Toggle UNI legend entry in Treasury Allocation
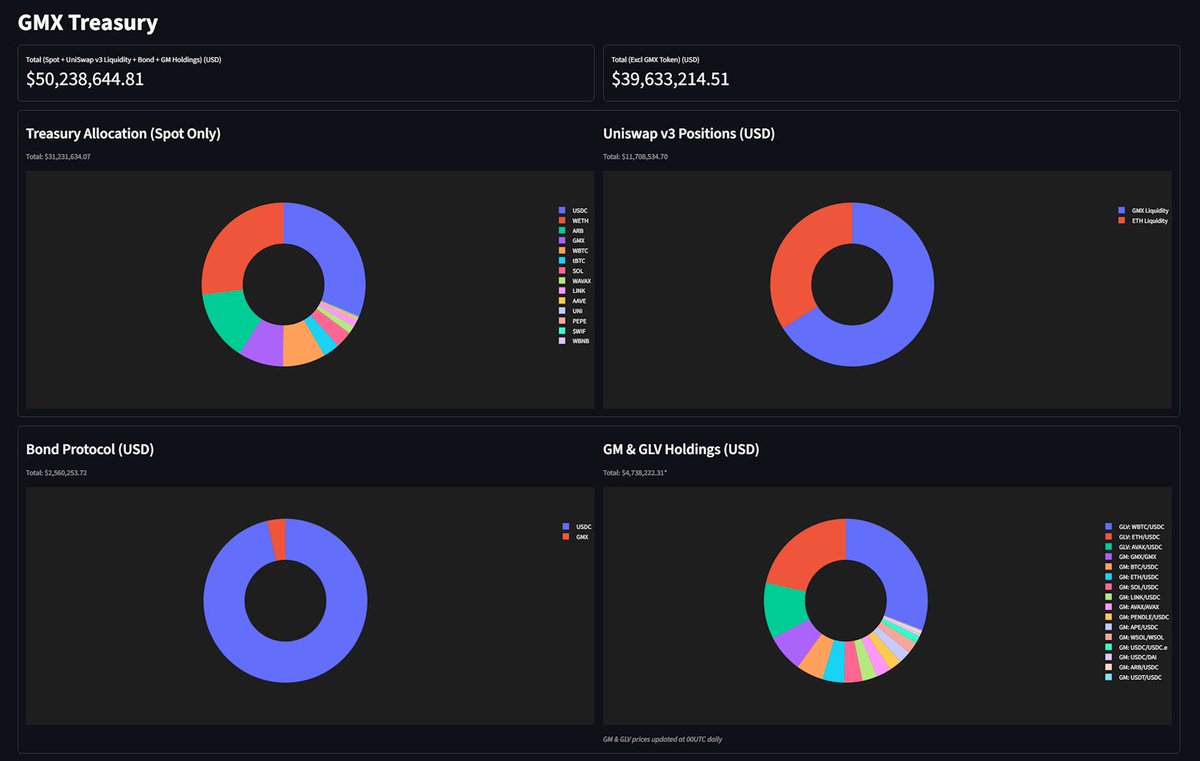1200x761 pixels. click(x=571, y=311)
